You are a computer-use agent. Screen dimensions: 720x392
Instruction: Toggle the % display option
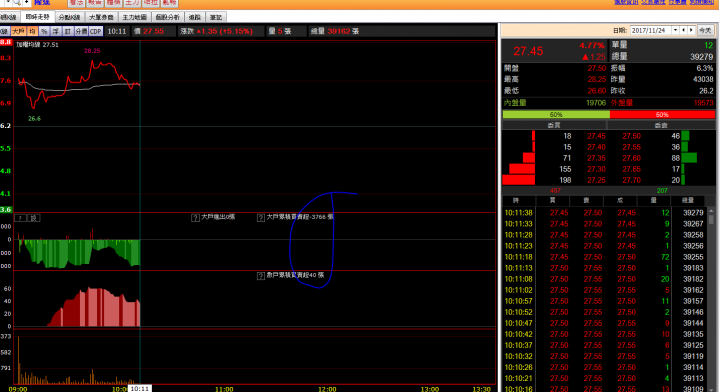coord(44,31)
